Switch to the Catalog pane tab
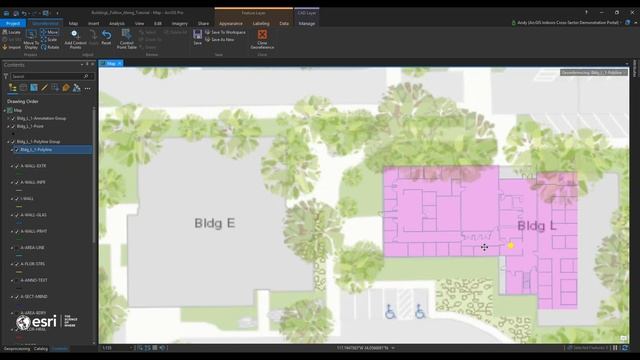 [41, 349]
